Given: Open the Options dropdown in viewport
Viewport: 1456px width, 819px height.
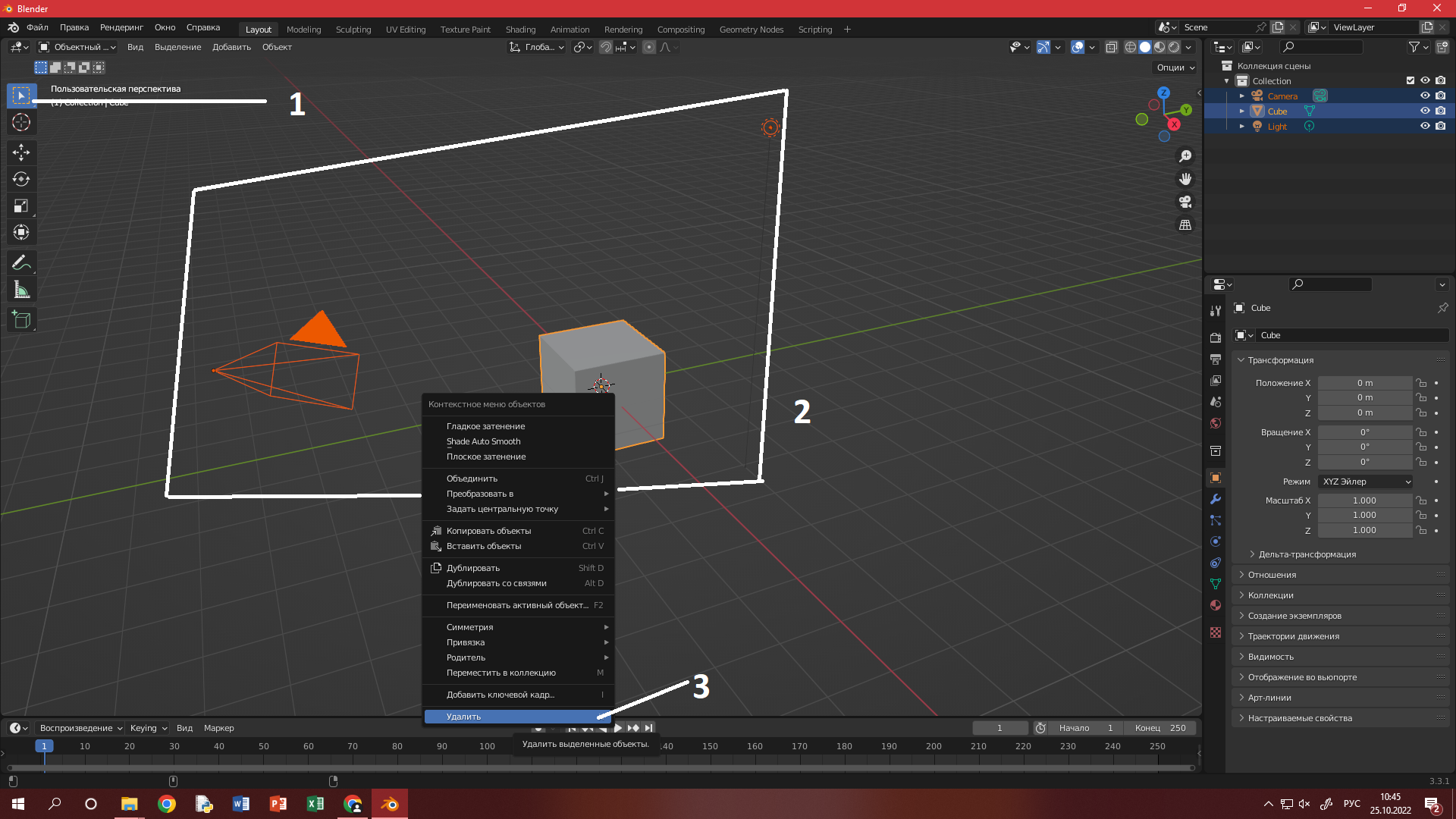Looking at the screenshot, I should pyautogui.click(x=1175, y=67).
